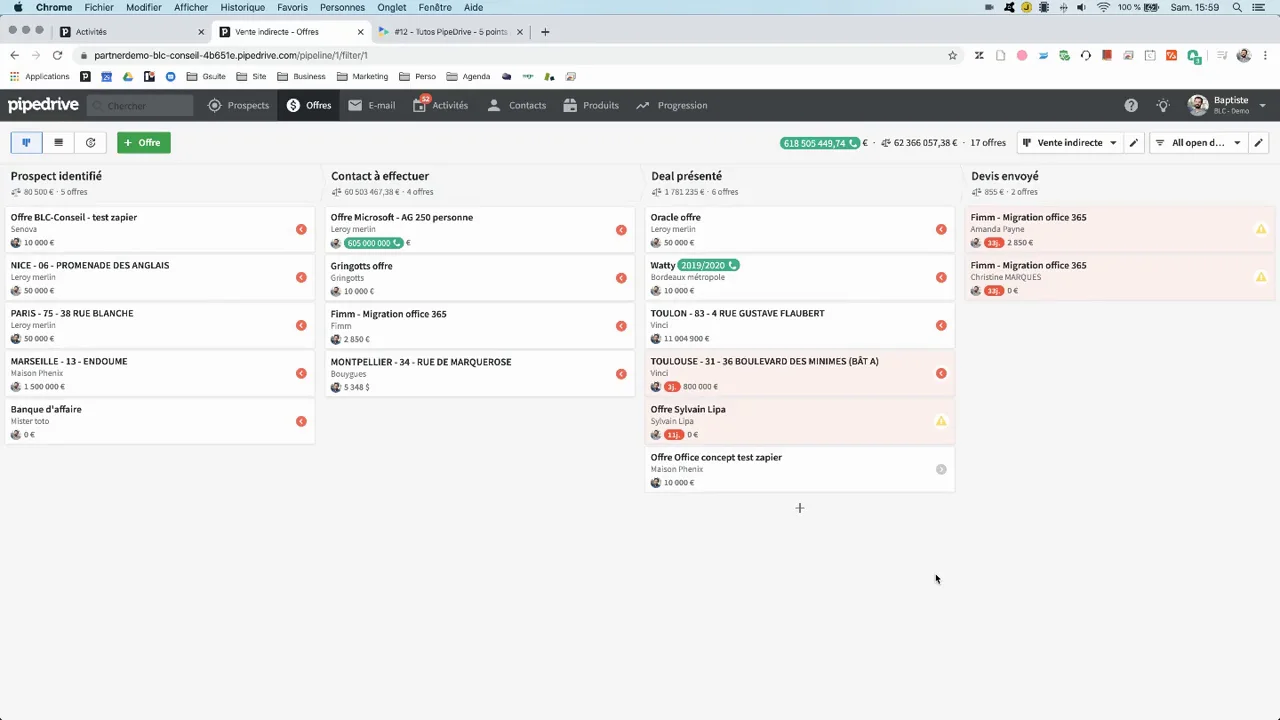Click activity icon on Fimm card in Contact à effectuer
The image size is (1280, 720).
tap(621, 326)
